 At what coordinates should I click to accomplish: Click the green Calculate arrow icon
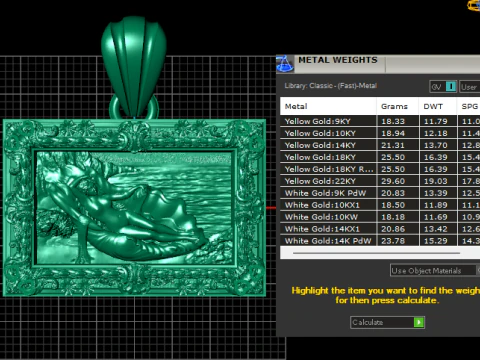[419, 322]
